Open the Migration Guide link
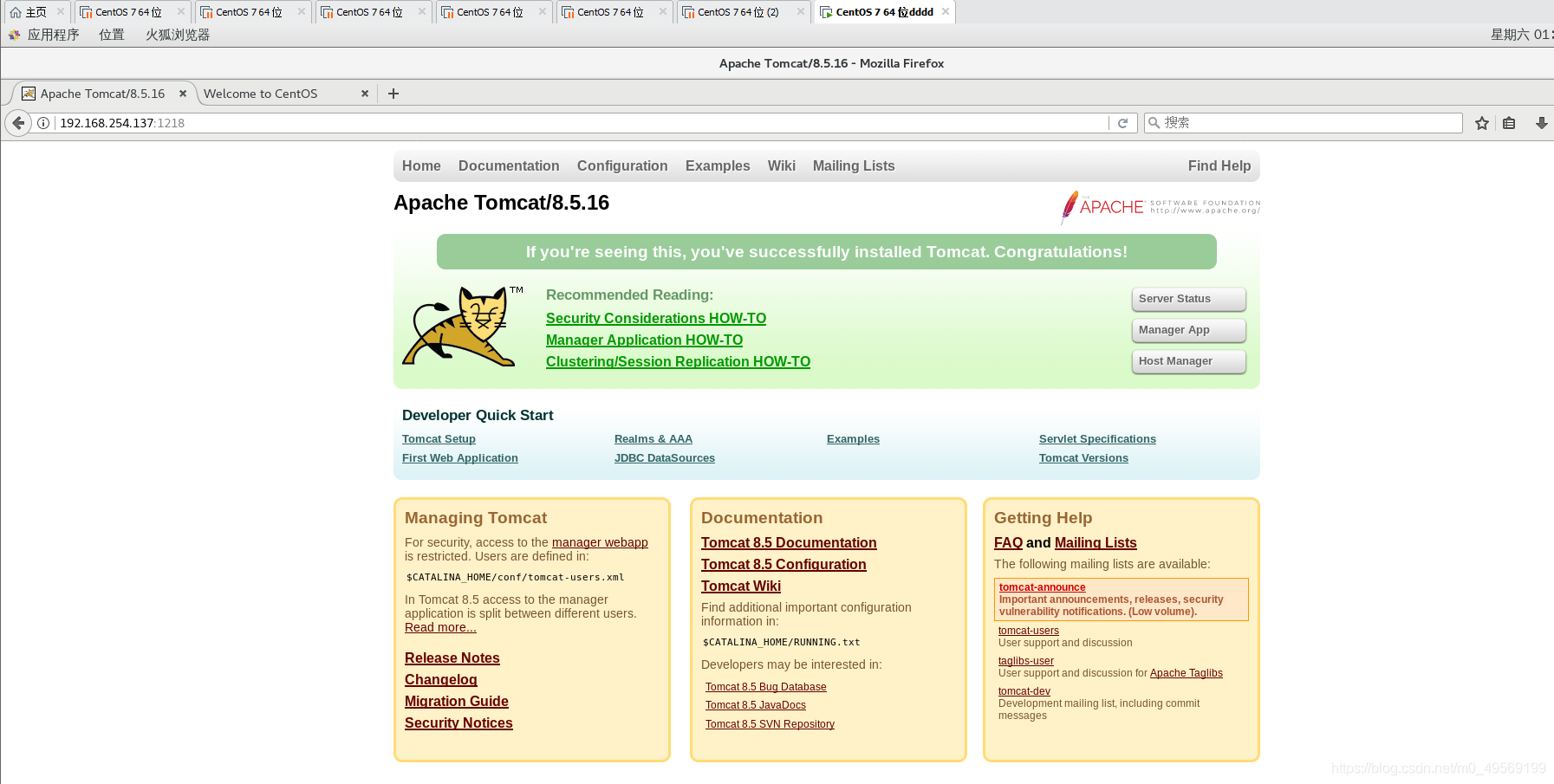Screen dimensions: 1554x784 click(x=457, y=702)
